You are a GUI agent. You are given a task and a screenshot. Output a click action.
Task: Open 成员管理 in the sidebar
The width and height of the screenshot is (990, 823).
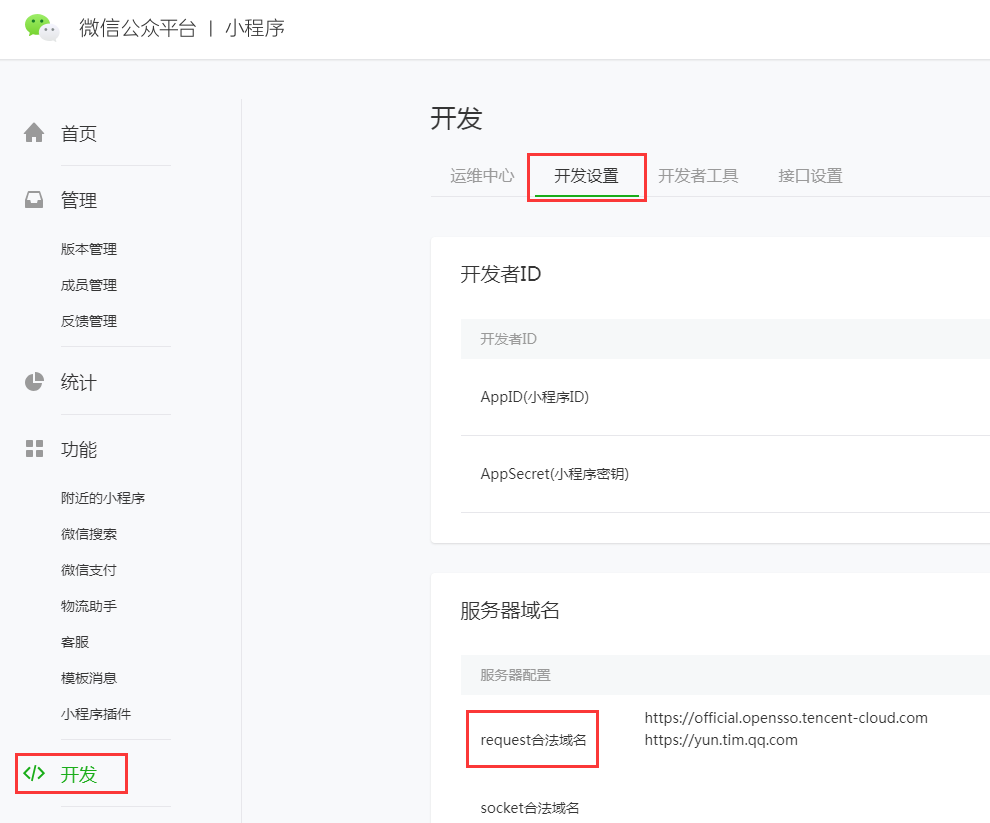[89, 285]
